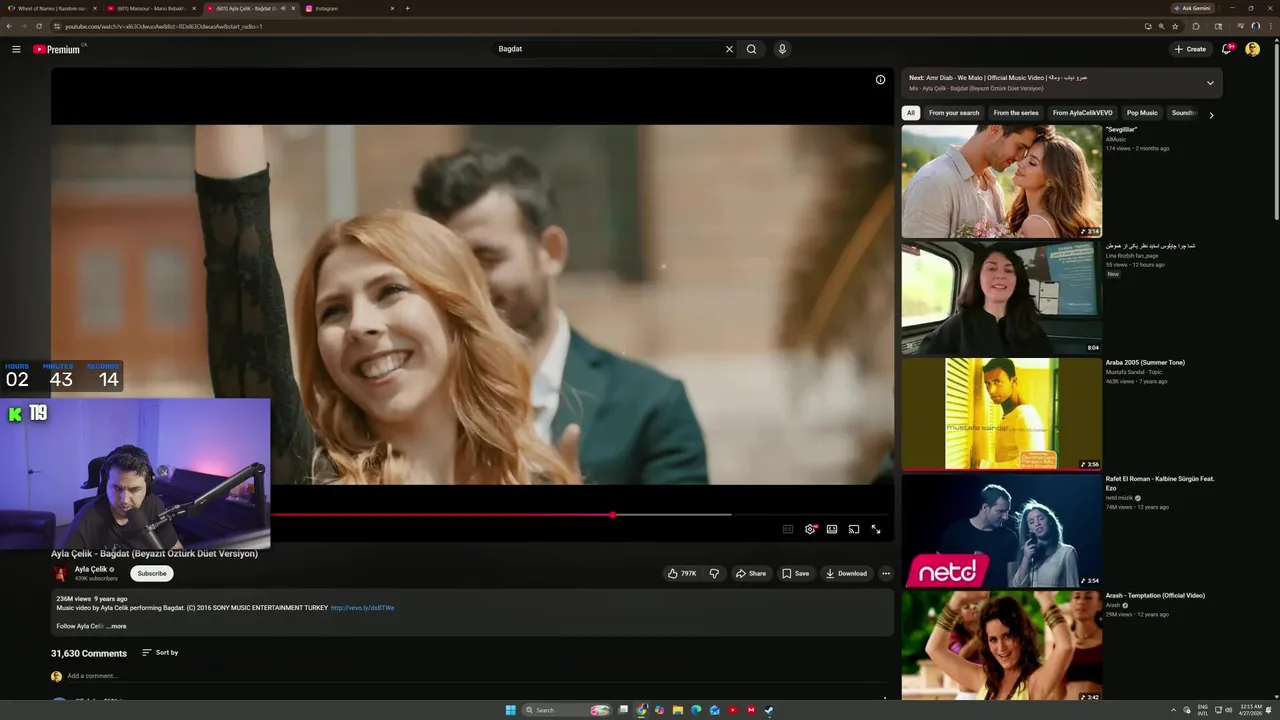Open Sort by comments dropdown
Image resolution: width=1280 pixels, height=720 pixels.
point(160,652)
